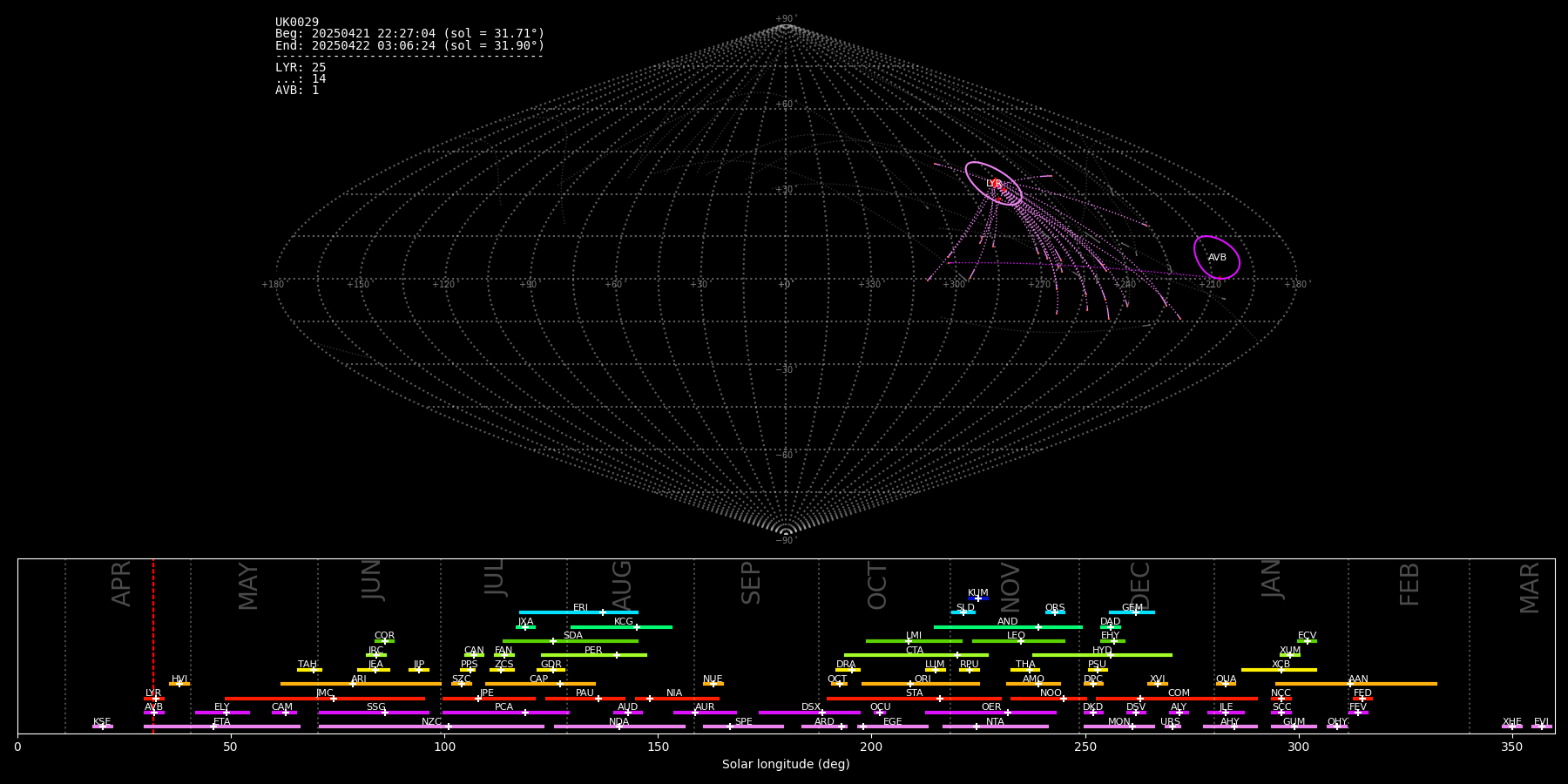The height and width of the screenshot is (784, 1568).
Task: Click the KCG shower label
Action: coord(624,622)
